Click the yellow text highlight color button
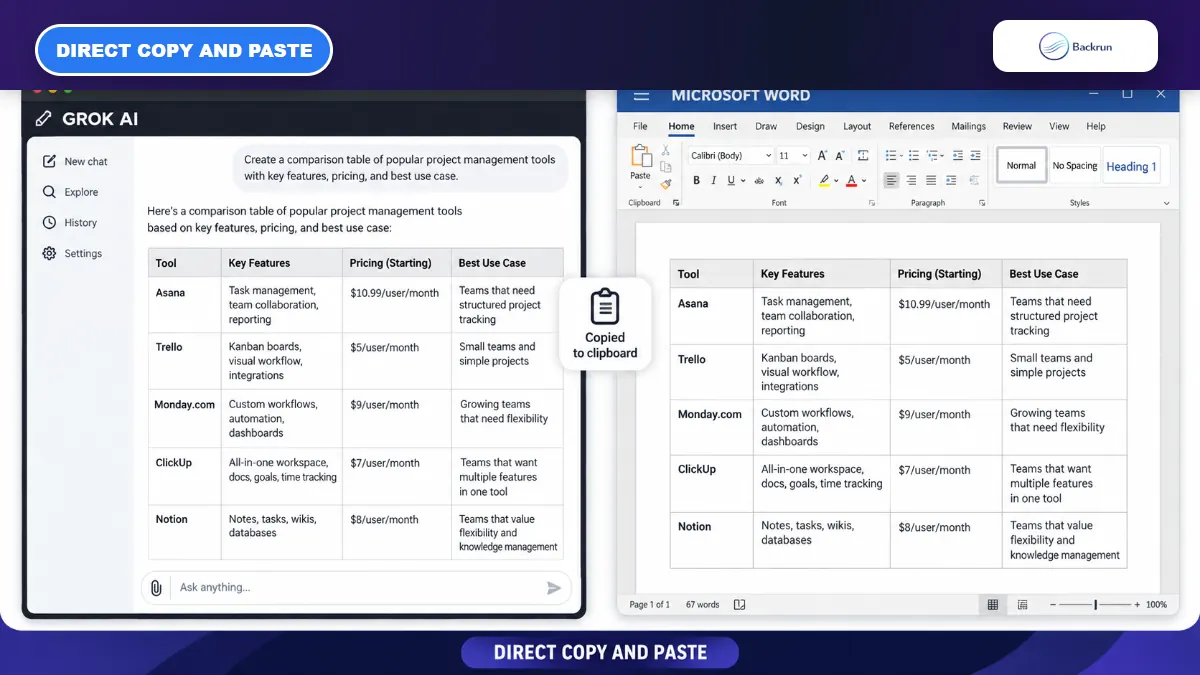The width and height of the screenshot is (1200, 675). click(824, 181)
